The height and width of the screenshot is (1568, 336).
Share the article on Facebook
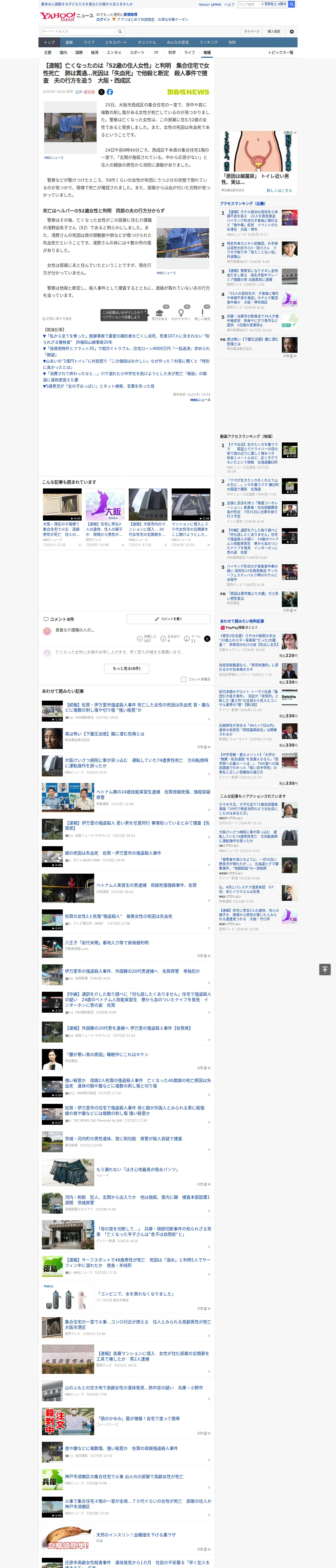pos(110,92)
